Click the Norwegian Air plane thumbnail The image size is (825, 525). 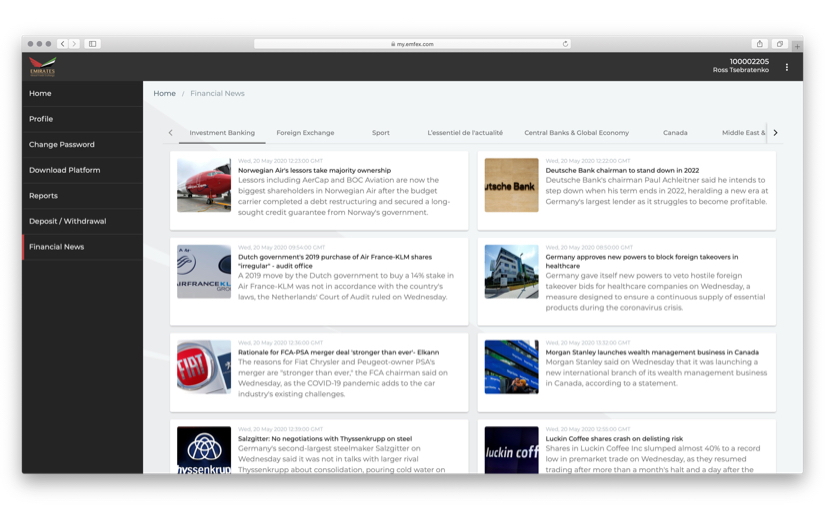[x=204, y=185]
